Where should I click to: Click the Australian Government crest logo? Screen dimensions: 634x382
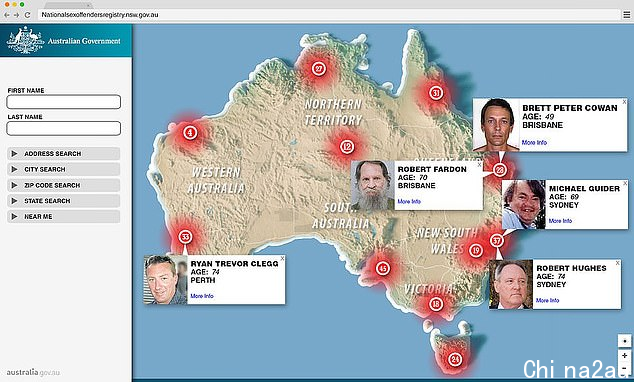pyautogui.click(x=25, y=40)
